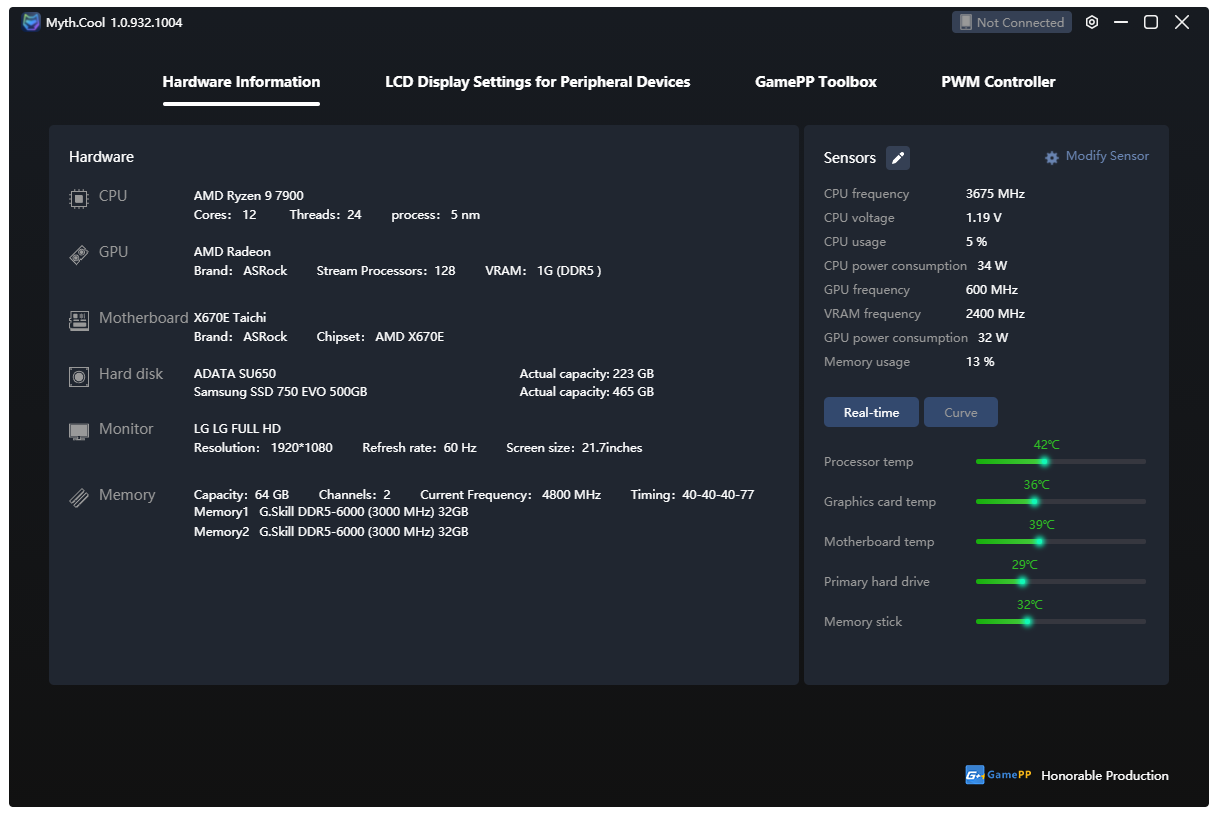Click the 600 MHz GPU frequency value

pos(992,290)
